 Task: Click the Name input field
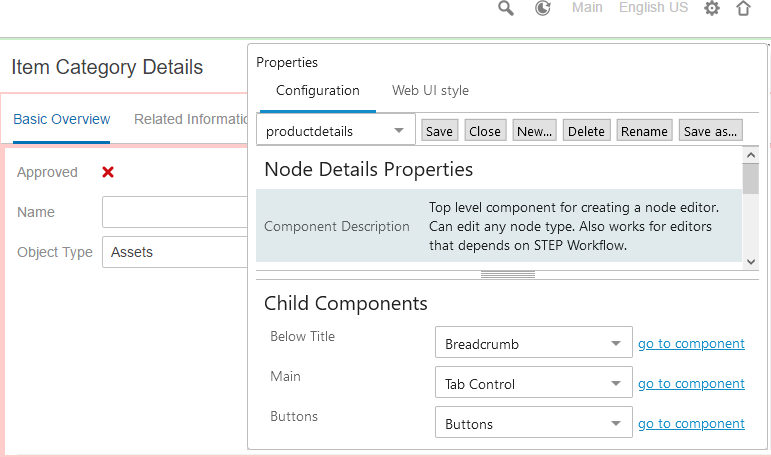(x=175, y=212)
